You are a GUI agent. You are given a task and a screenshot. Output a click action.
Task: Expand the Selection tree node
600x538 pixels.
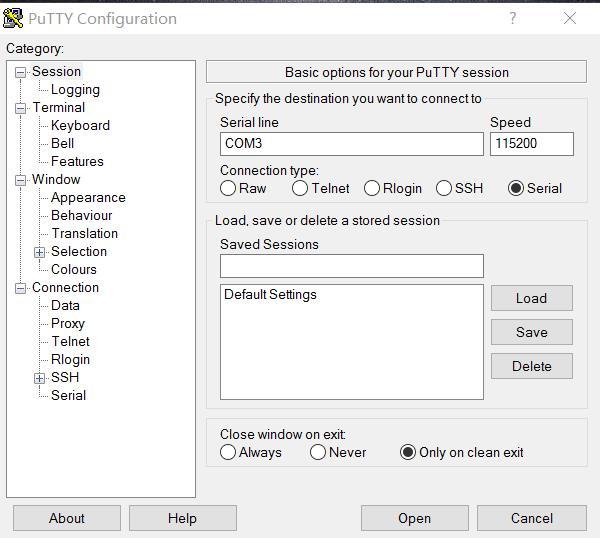[x=39, y=252]
